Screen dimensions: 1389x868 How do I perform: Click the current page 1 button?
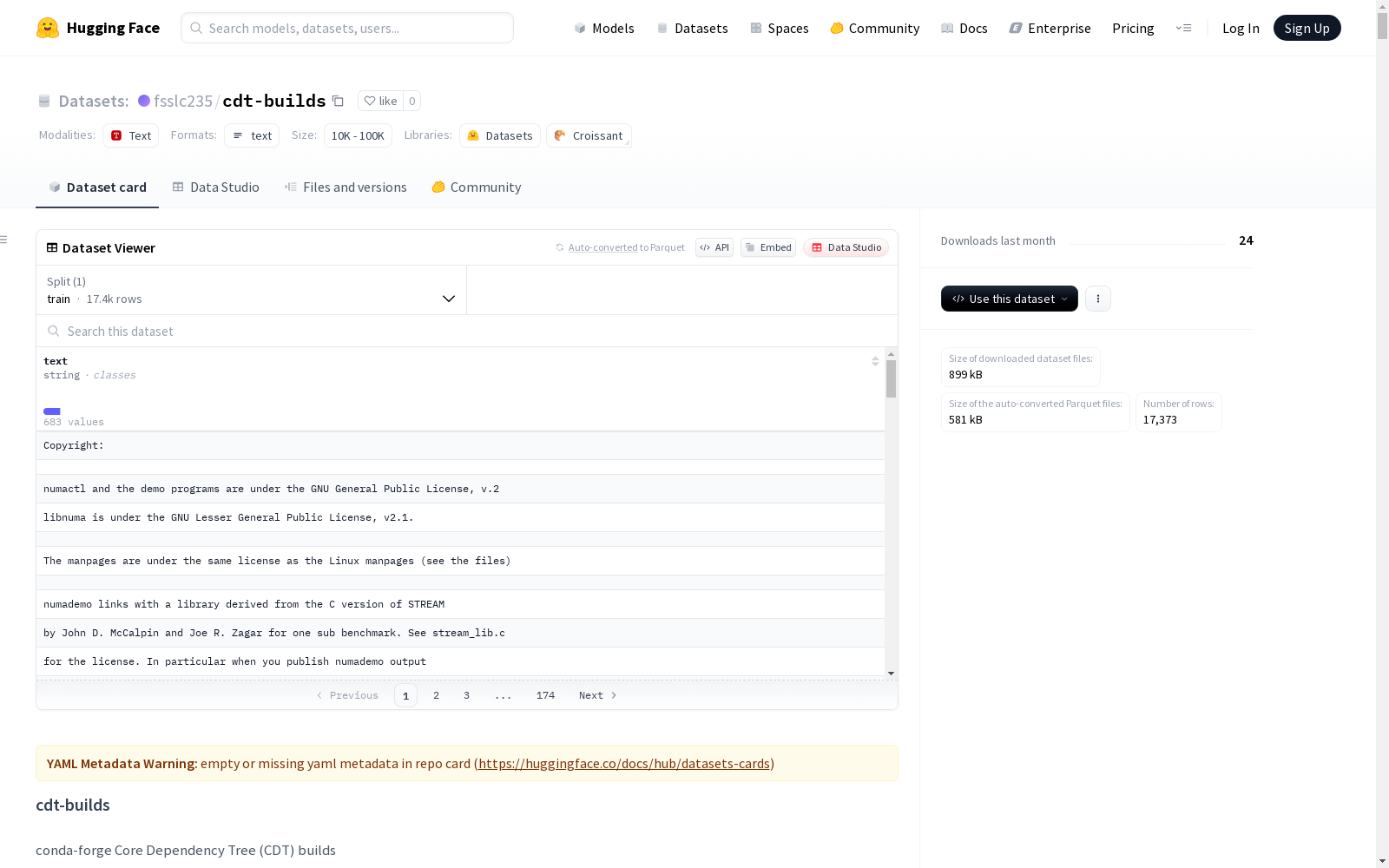coord(405,695)
